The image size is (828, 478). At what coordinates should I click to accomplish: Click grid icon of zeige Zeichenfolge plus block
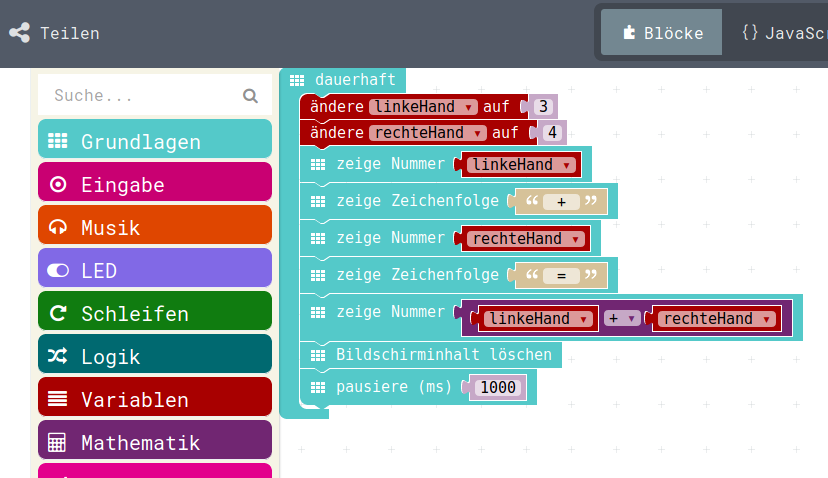coord(318,202)
